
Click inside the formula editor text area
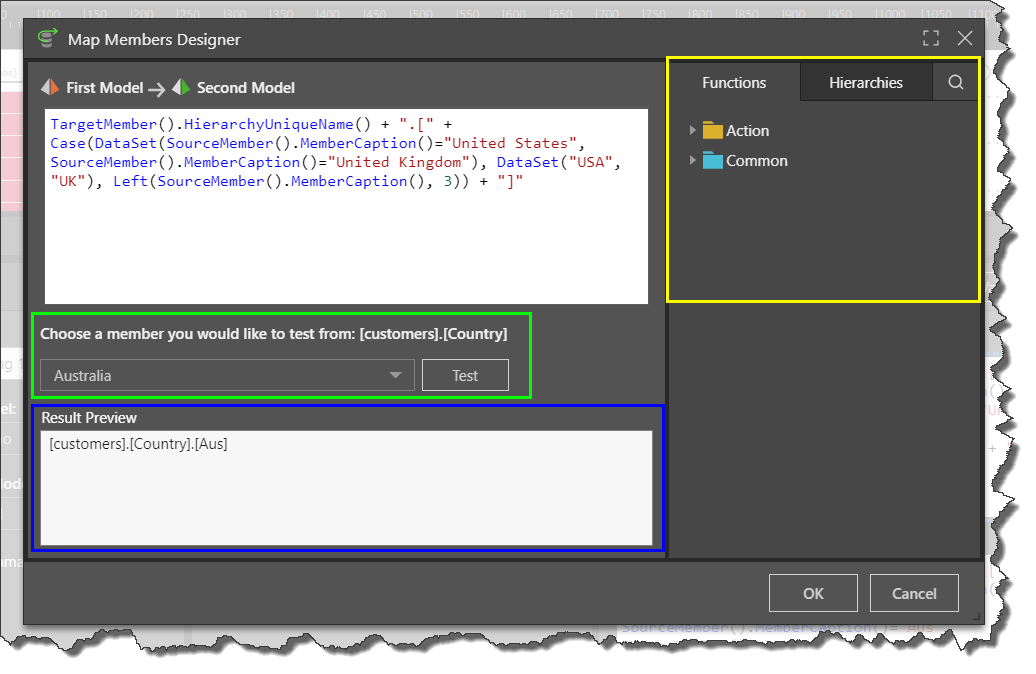(346, 240)
